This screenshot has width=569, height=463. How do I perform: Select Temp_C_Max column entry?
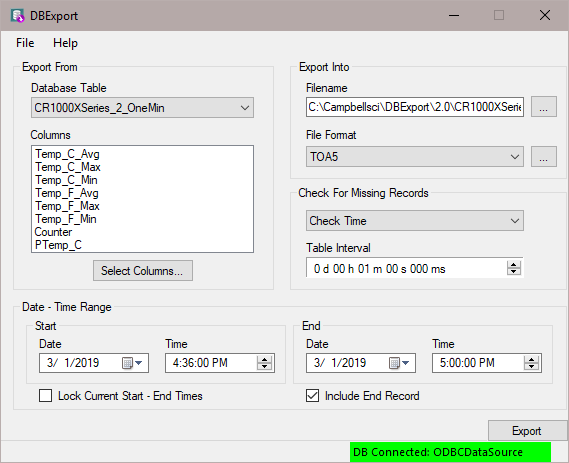(68, 167)
